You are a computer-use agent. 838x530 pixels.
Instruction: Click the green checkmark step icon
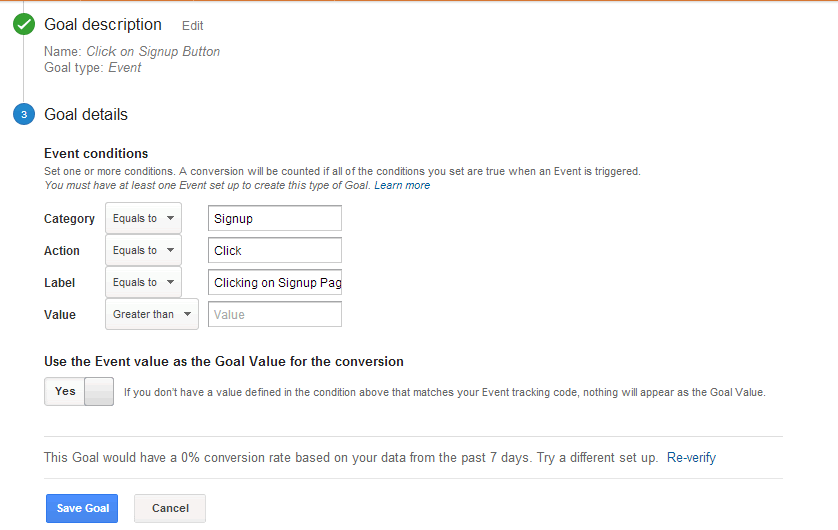coord(24,25)
